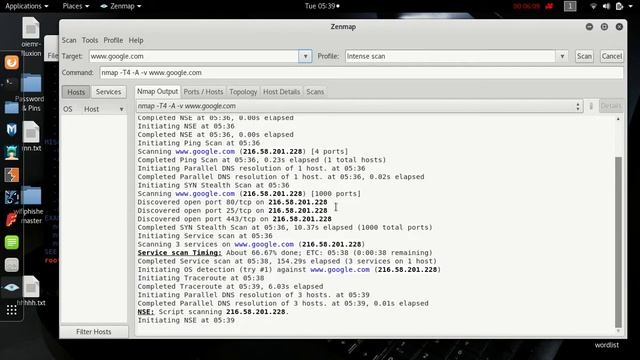Image resolution: width=640 pixels, height=360 pixels.
Task: Switch to the Scans tab
Action: pyautogui.click(x=315, y=92)
